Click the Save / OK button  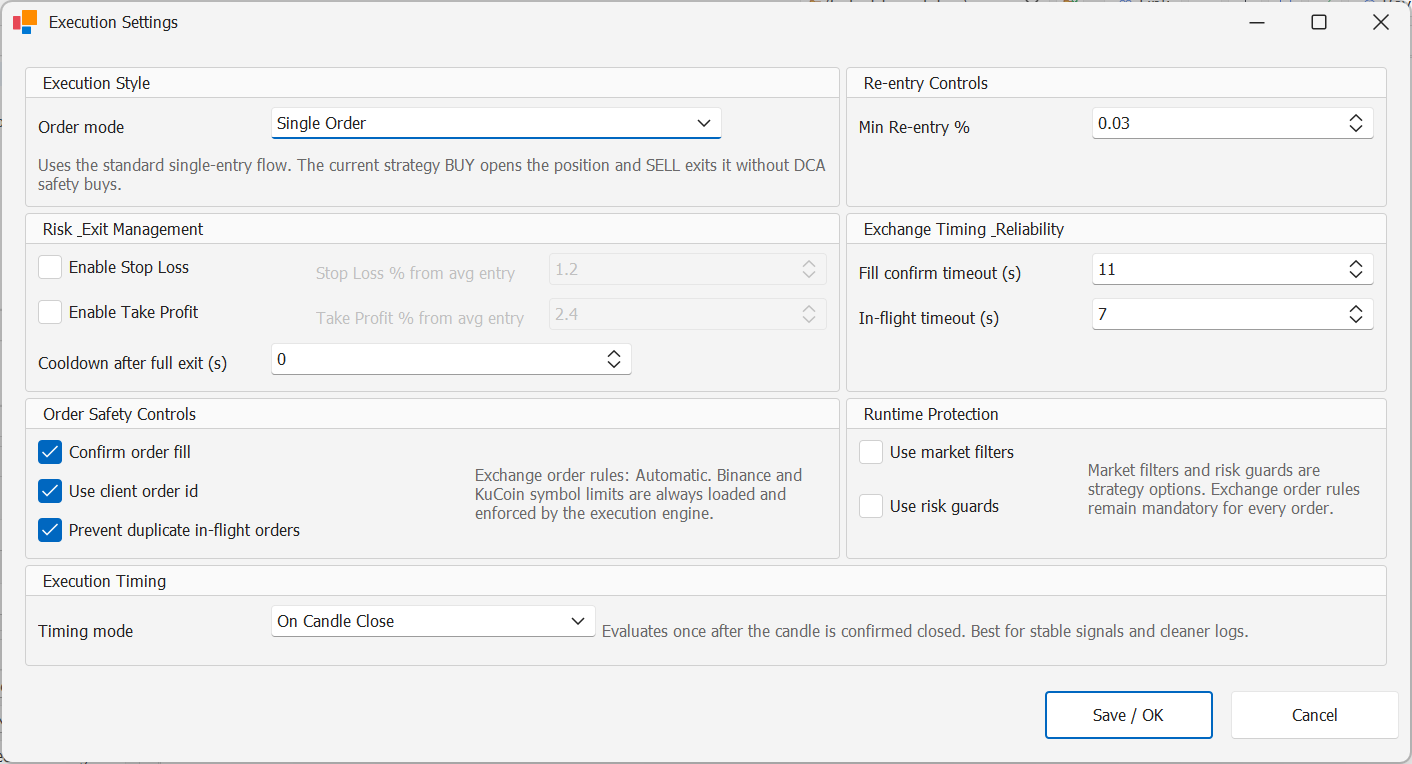(1128, 715)
